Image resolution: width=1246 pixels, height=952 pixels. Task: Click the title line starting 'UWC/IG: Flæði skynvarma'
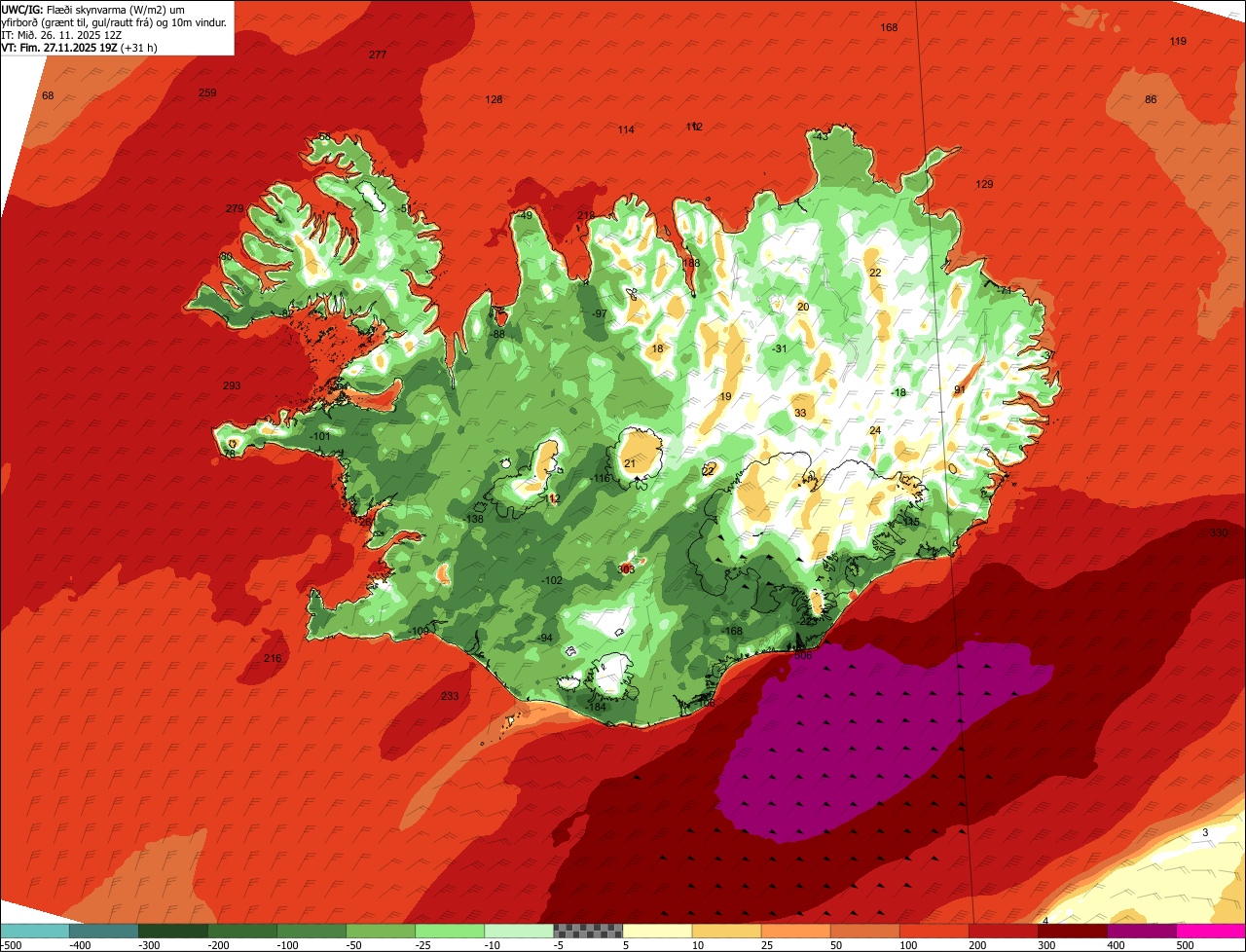coord(93,10)
